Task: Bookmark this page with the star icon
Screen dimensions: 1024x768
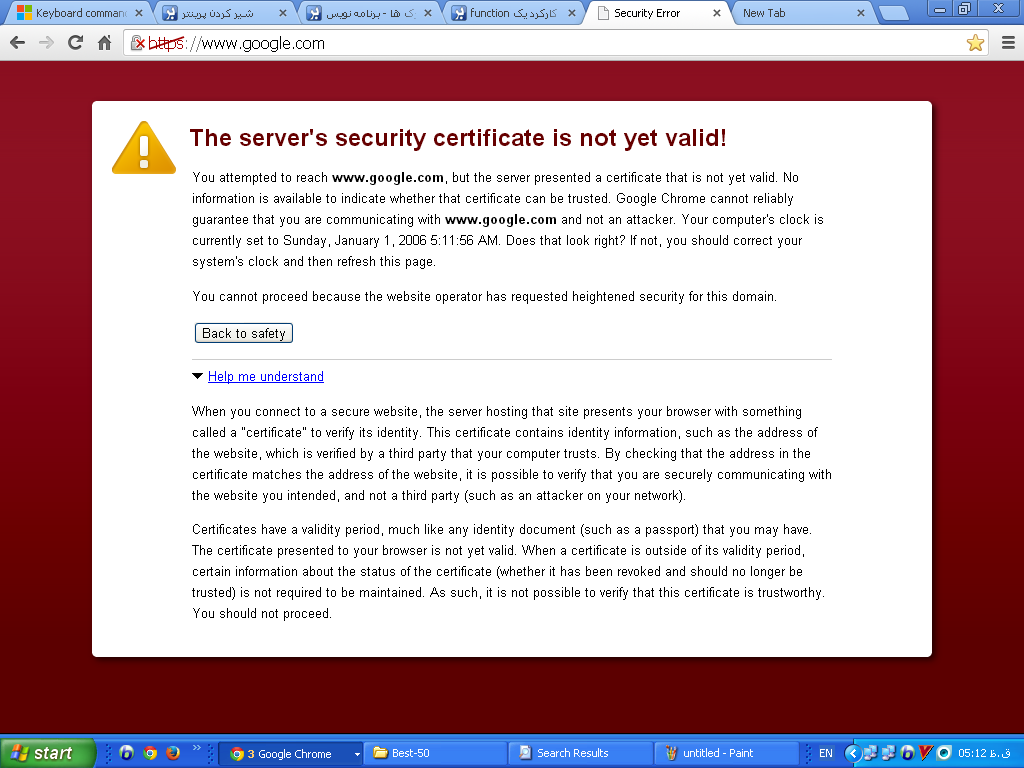Action: point(975,43)
